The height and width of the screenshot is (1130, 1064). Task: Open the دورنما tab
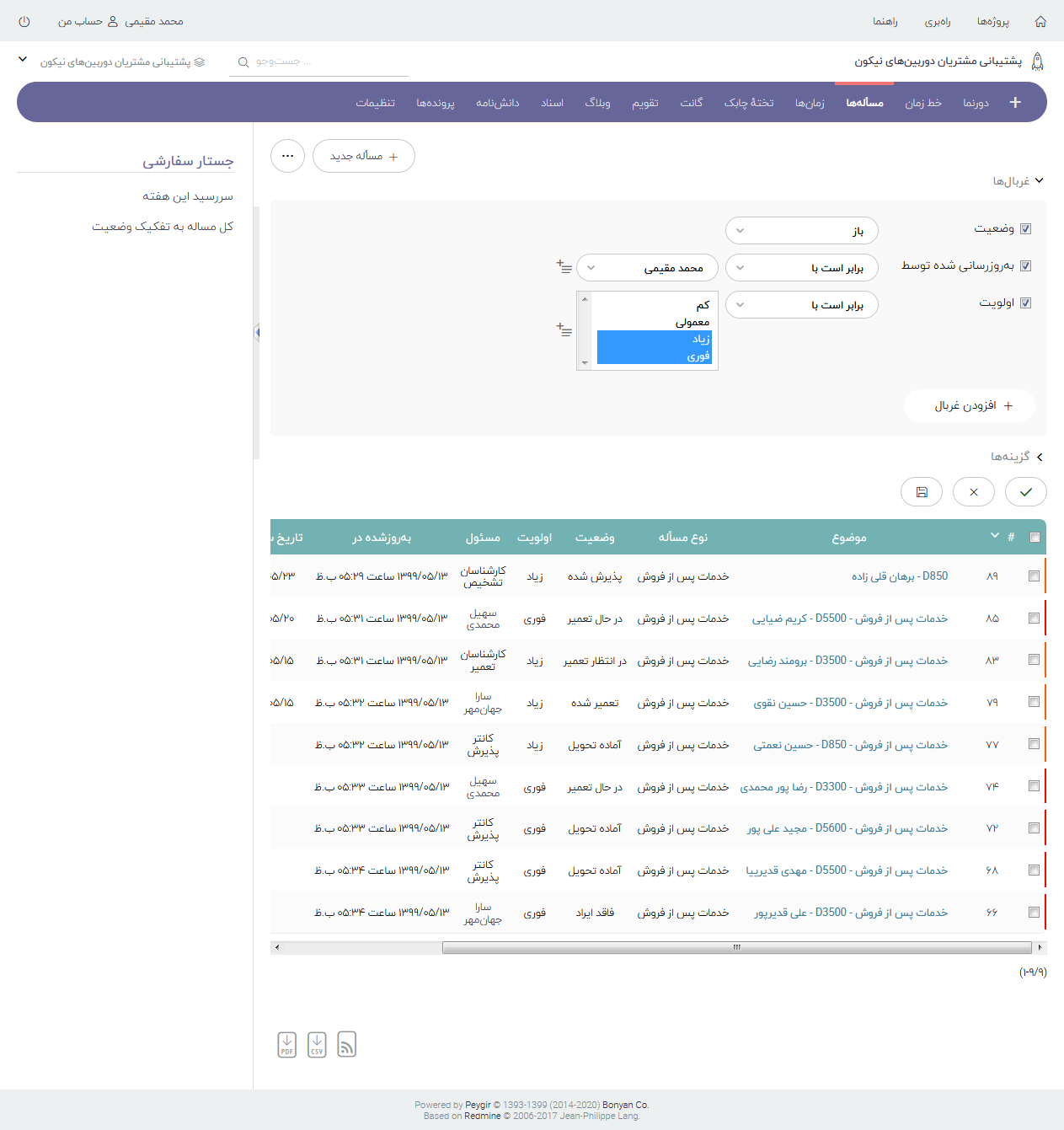point(976,103)
